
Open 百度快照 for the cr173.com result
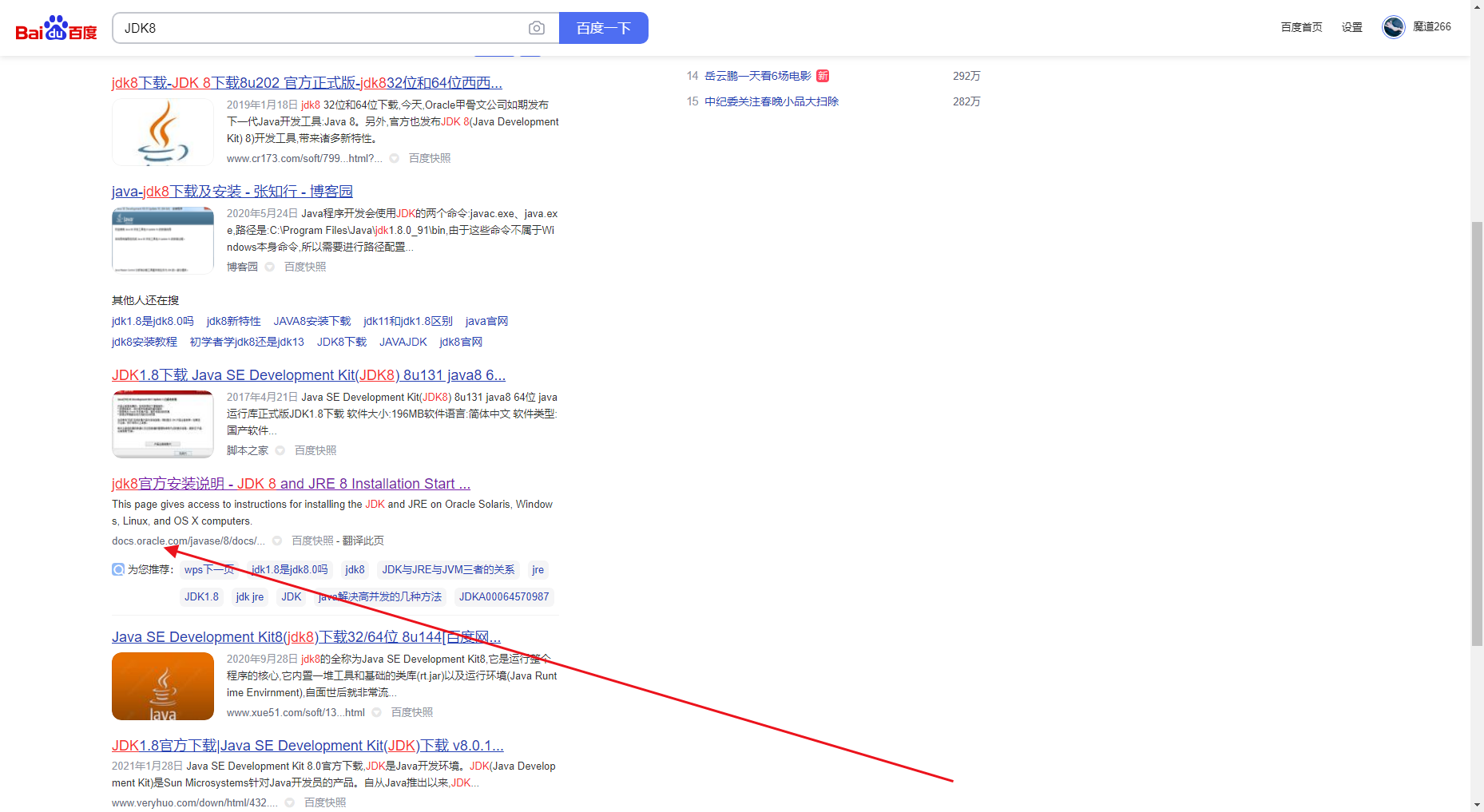[430, 158]
